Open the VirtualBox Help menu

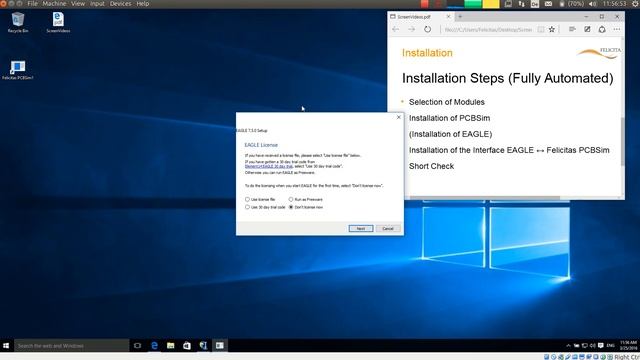coord(142,4)
